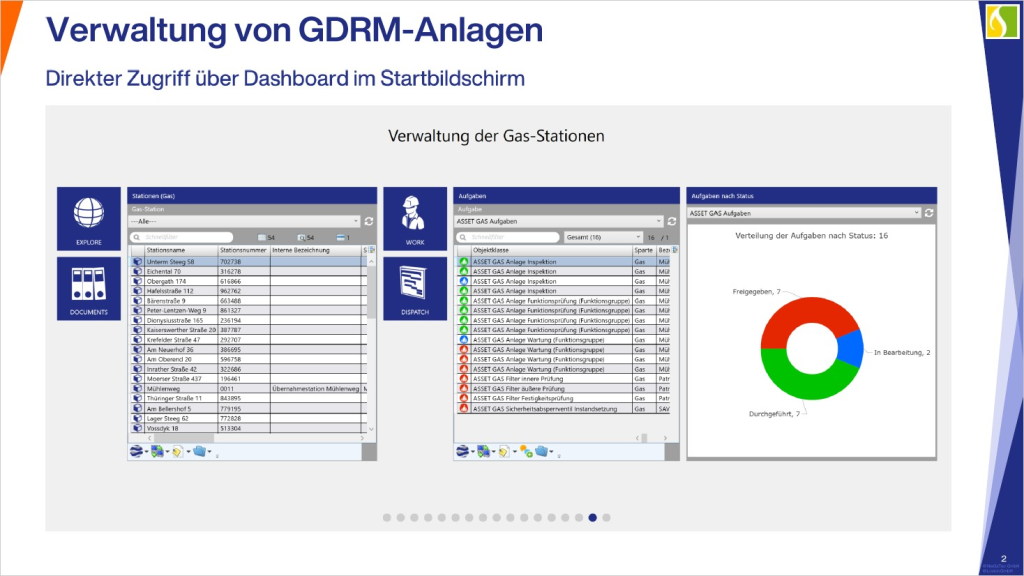Refresh the Aufgaben task list
Screen dimensions: 1024x576
(x=673, y=222)
